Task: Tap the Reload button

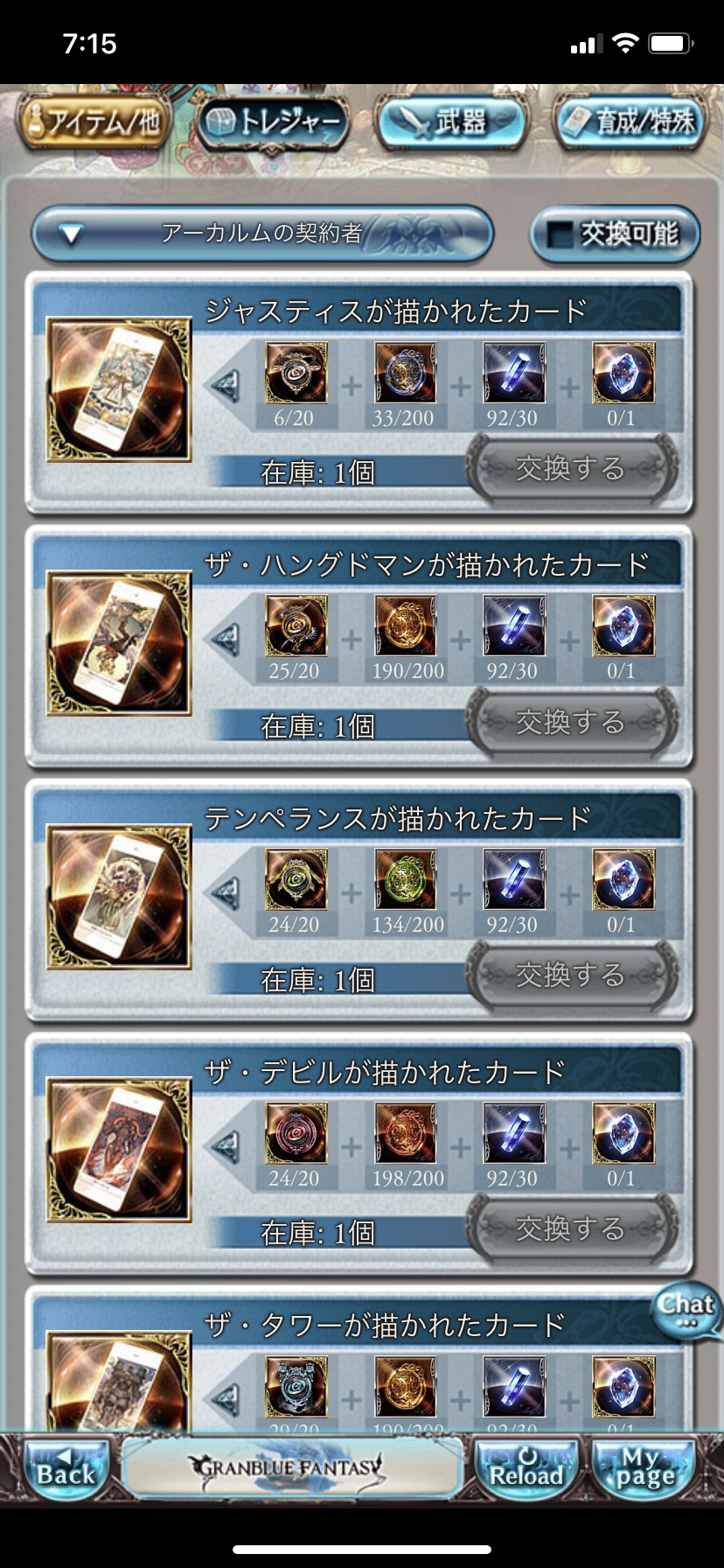Action: 526,1466
